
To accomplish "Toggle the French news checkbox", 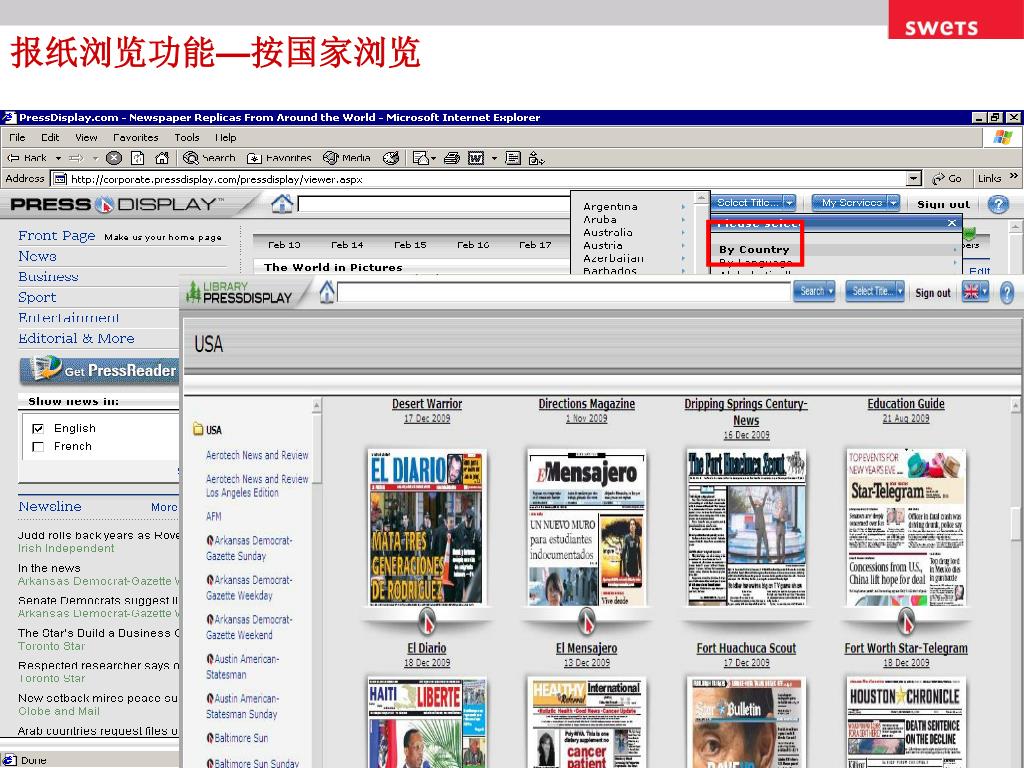I will pos(38,447).
